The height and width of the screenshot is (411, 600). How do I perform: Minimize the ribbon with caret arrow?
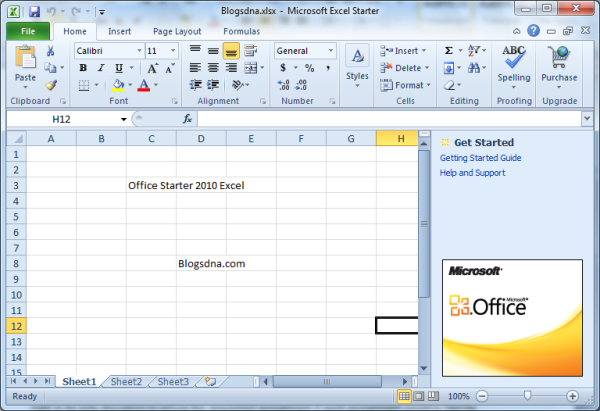517,31
